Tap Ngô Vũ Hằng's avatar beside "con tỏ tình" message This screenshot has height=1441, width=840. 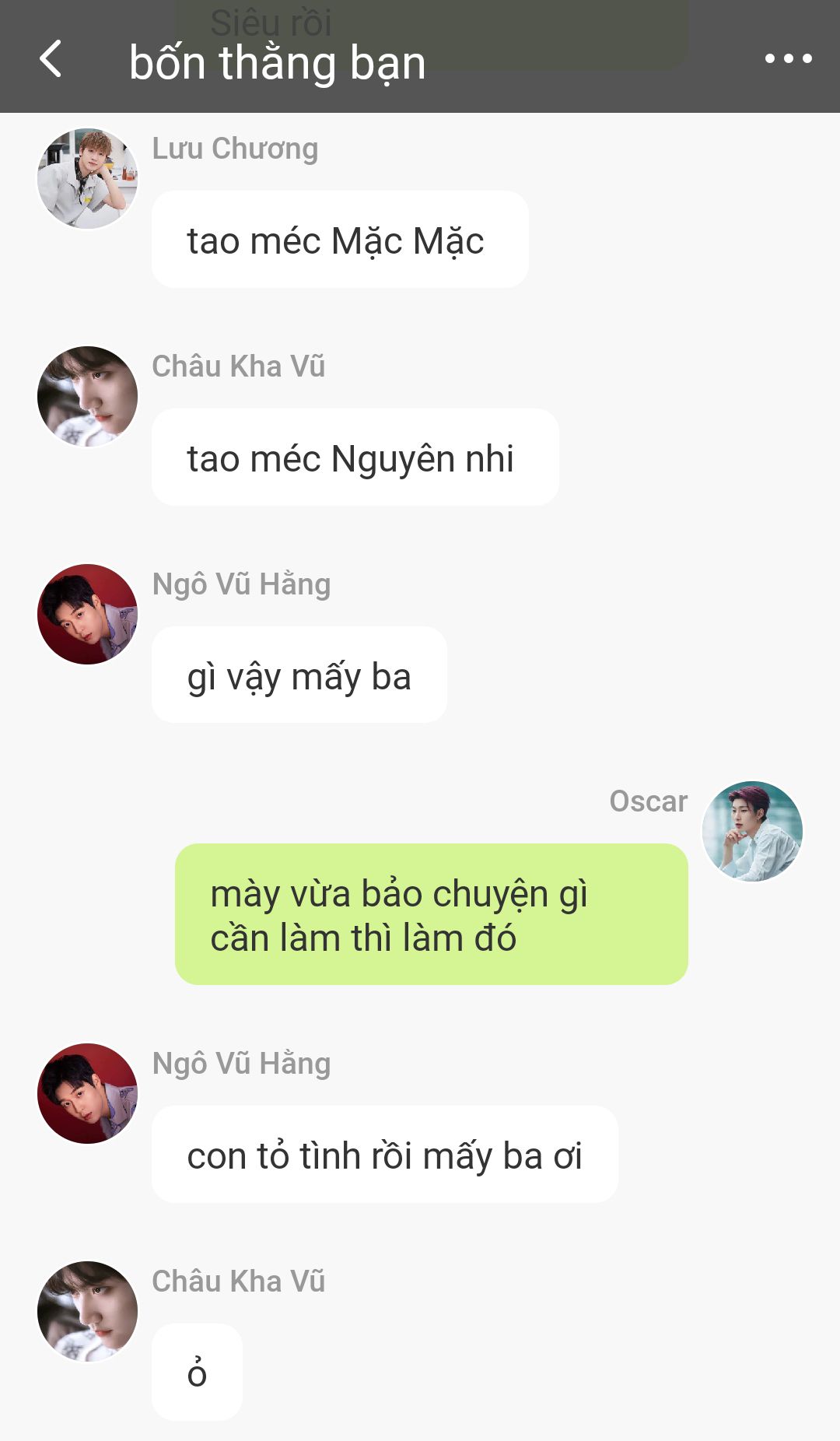[x=88, y=1094]
